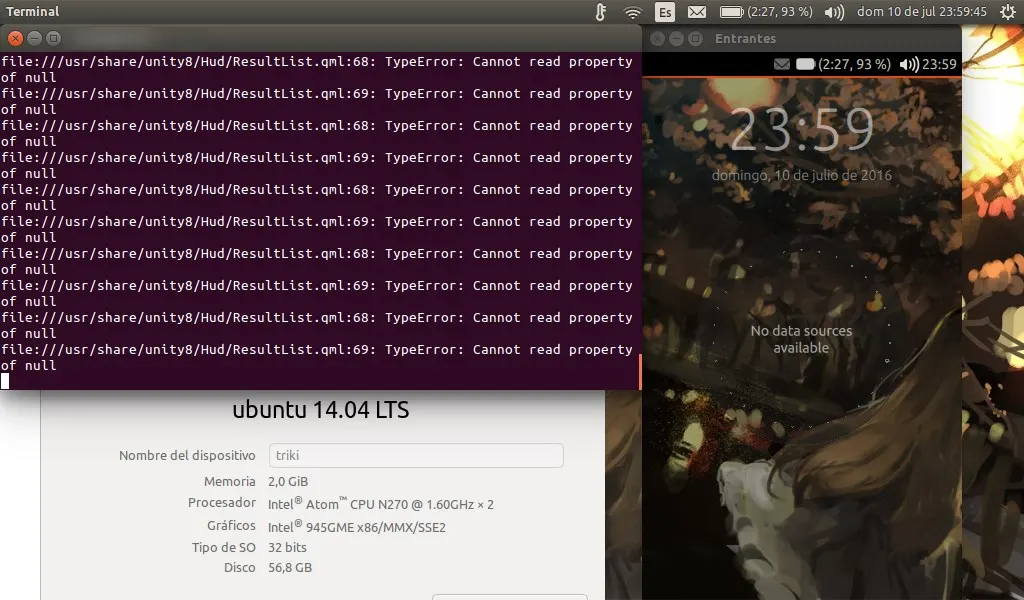Click the envelope icon in the Entrantes panel
The image size is (1024, 600).
(781, 63)
